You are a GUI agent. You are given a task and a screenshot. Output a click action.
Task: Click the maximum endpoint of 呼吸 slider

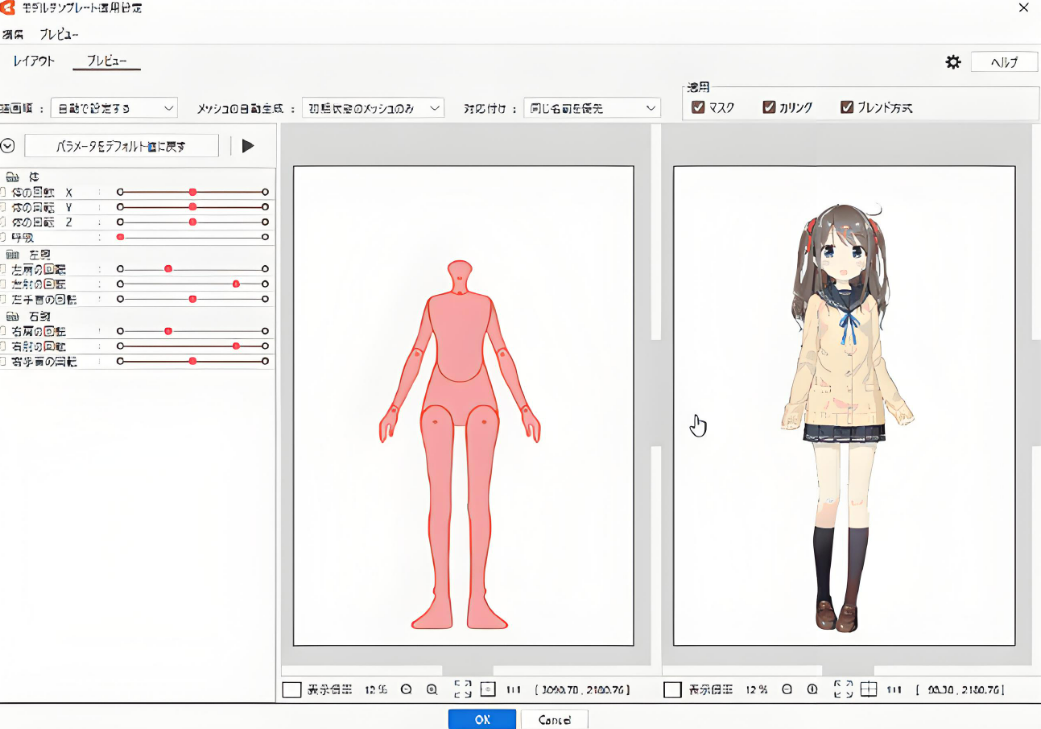click(x=265, y=237)
